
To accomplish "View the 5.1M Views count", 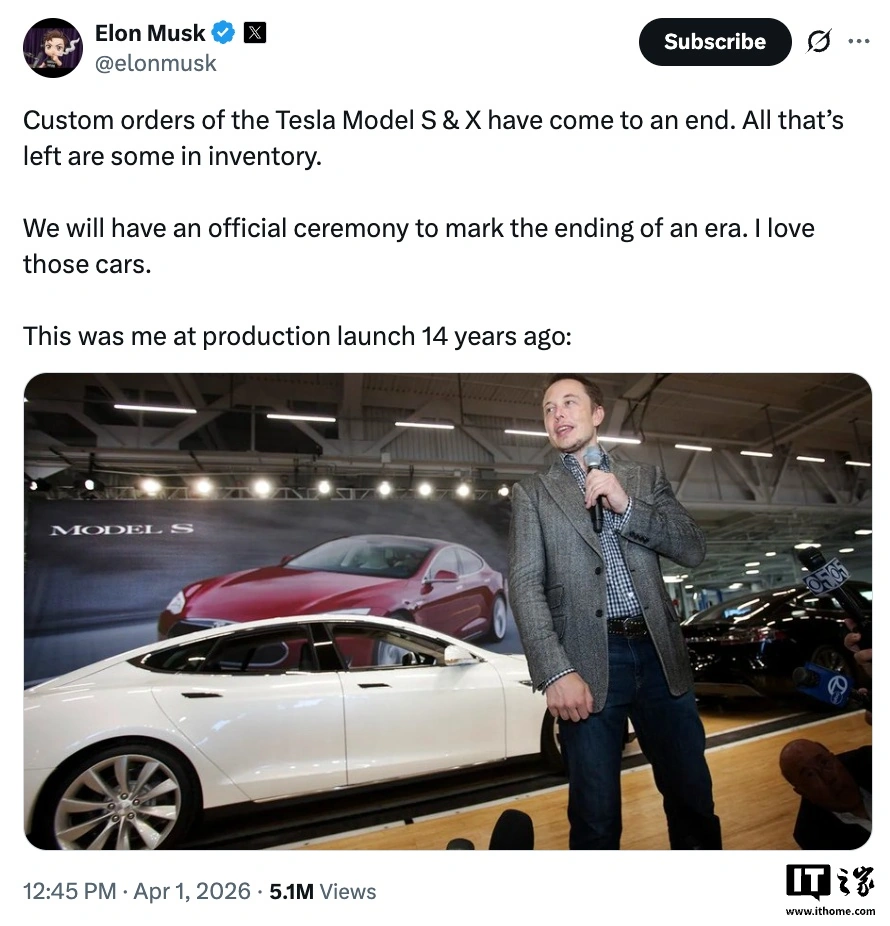I will 321,891.
